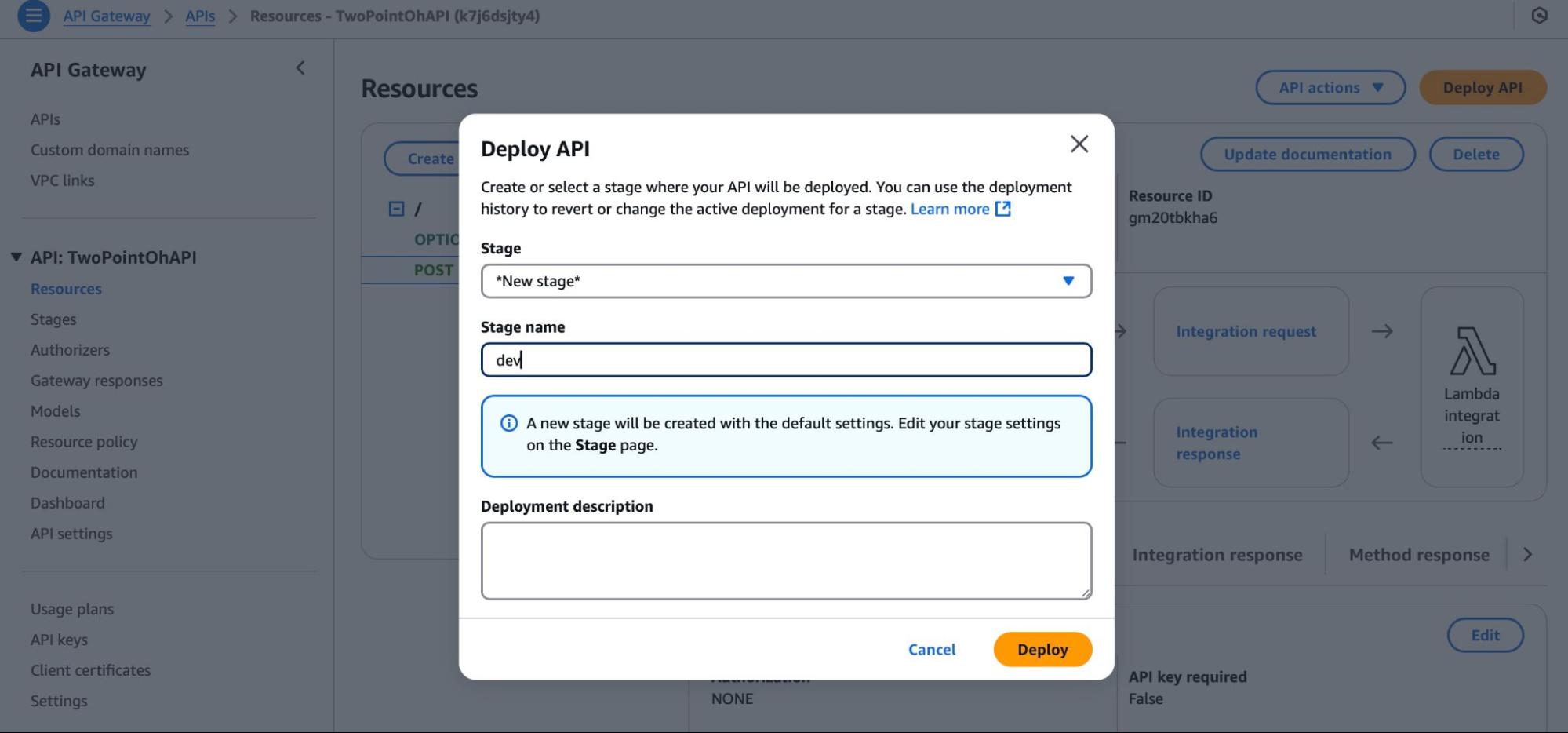Follow the Learn more link
The image size is (1568, 733).
click(x=950, y=209)
